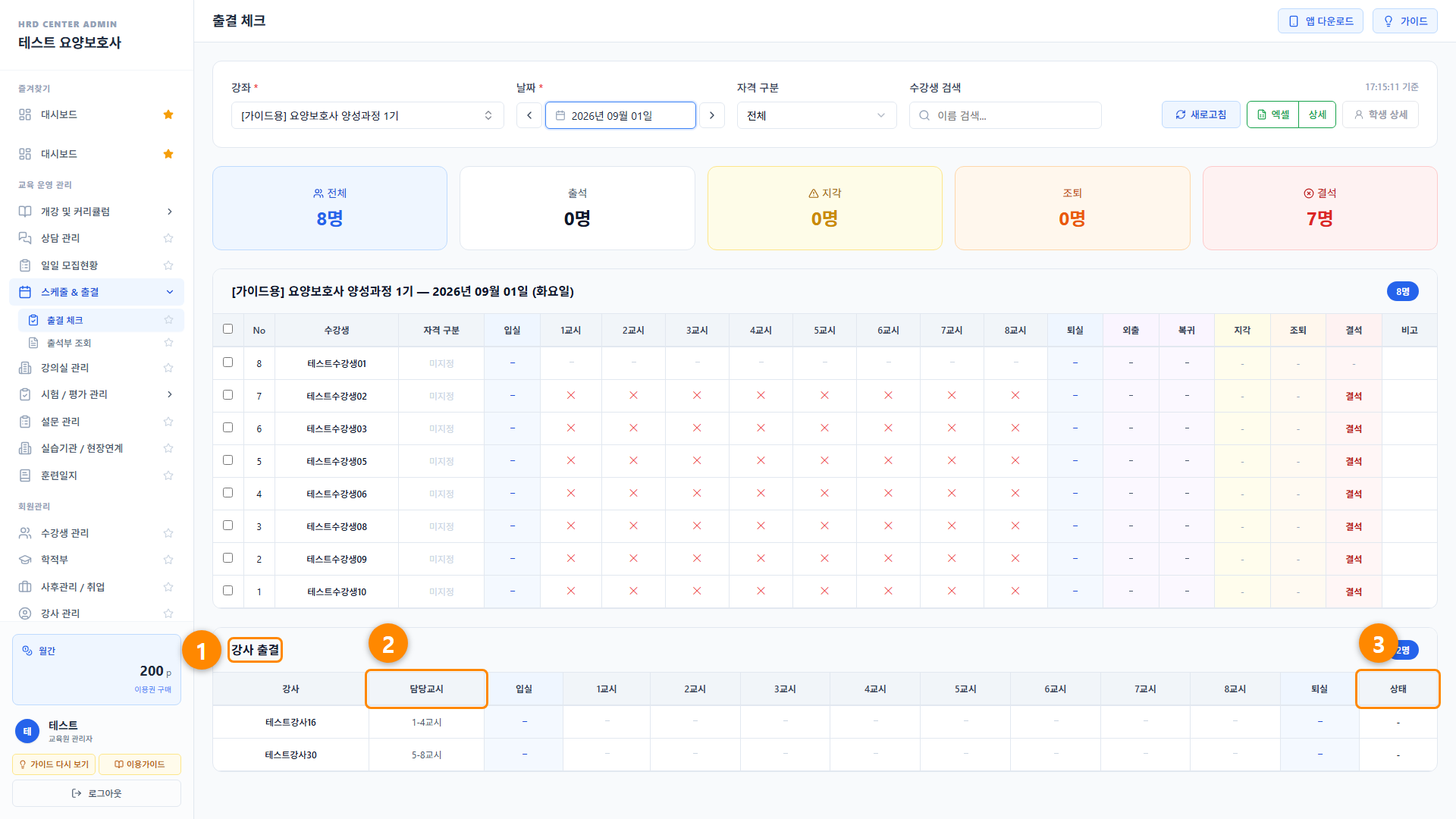Toggle favorite star for 학적부
The image size is (1456, 819).
168,560
